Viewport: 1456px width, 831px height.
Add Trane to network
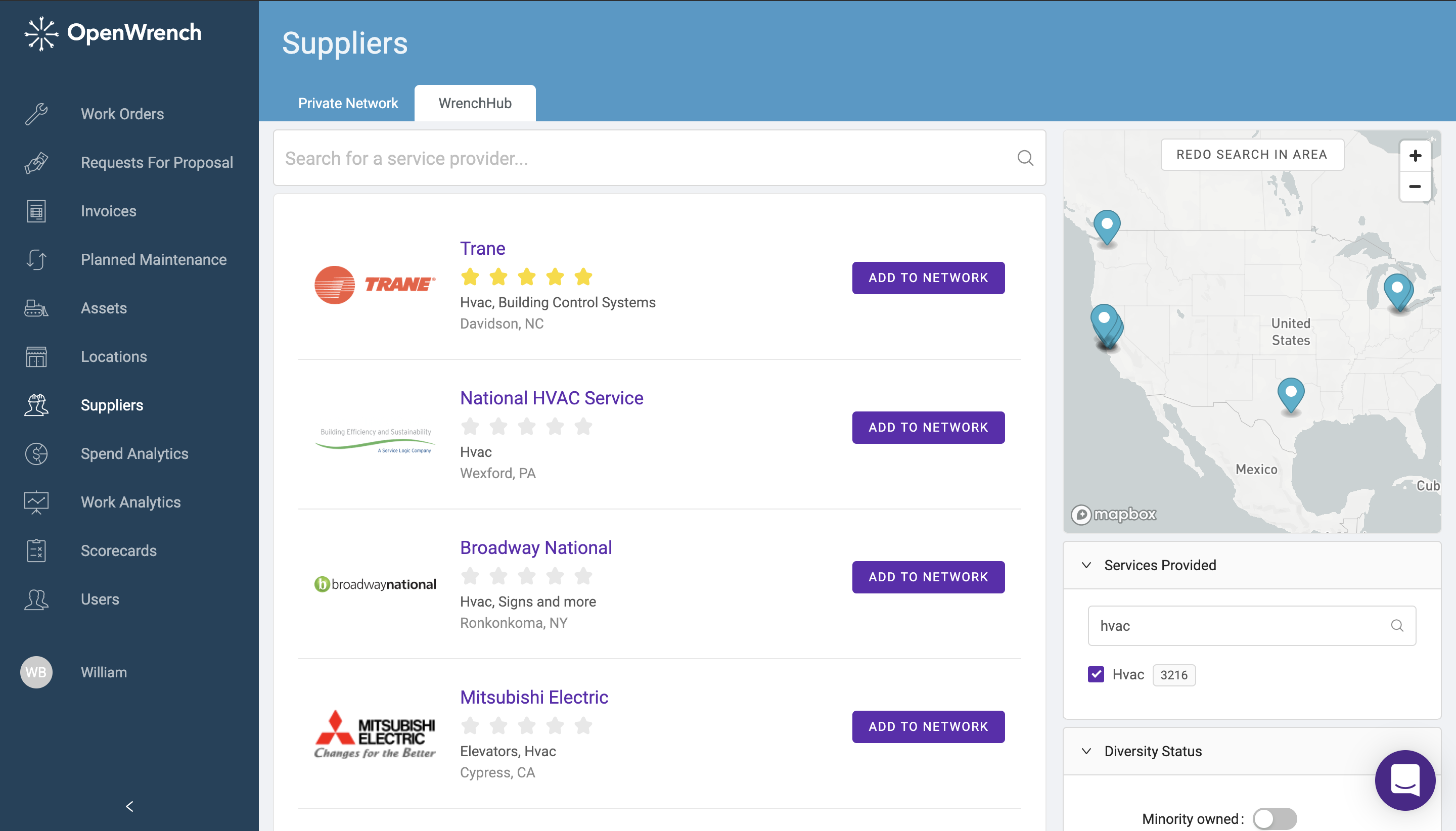(x=928, y=278)
